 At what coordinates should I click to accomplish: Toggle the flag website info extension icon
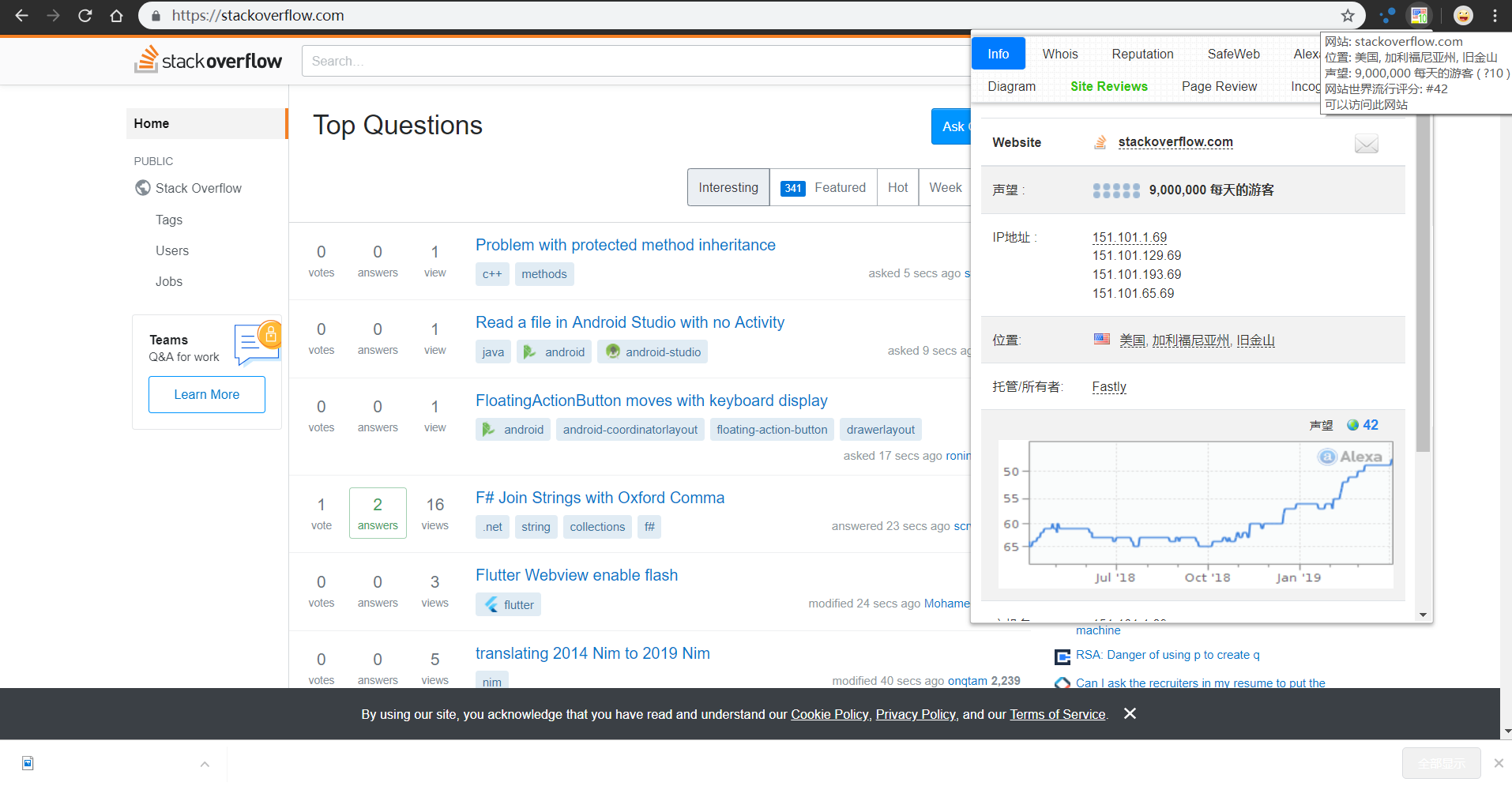(1420, 15)
